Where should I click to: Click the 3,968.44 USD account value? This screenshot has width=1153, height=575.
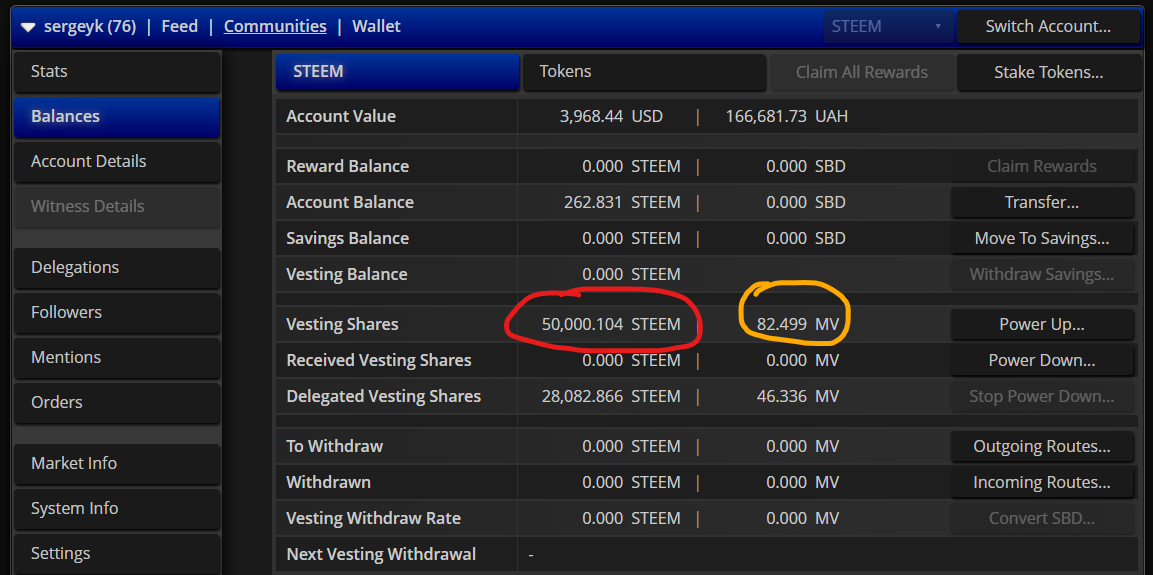click(x=611, y=116)
